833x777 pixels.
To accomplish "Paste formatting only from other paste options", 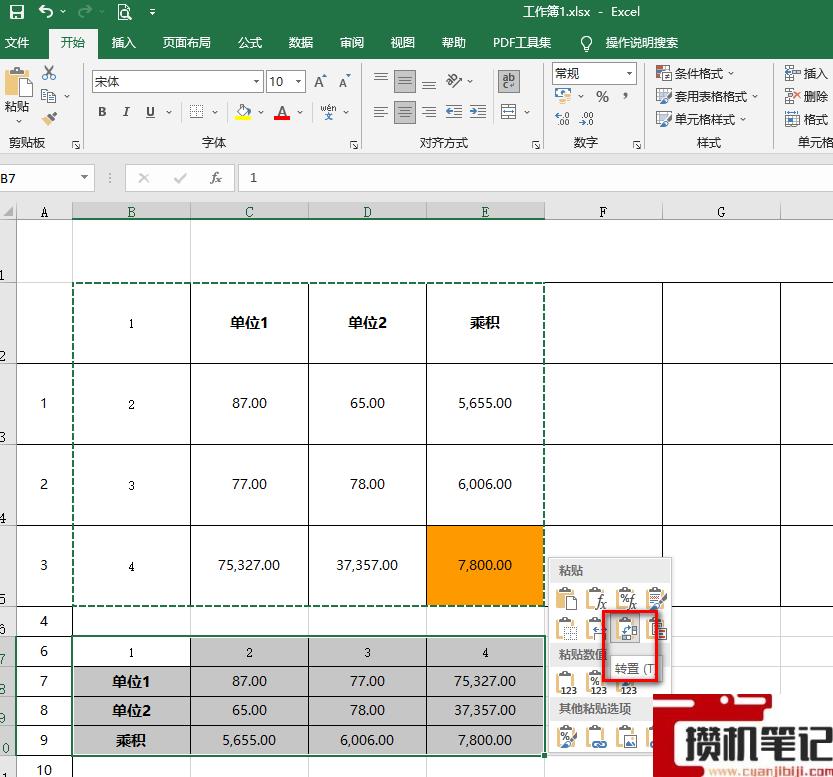I will [x=566, y=737].
